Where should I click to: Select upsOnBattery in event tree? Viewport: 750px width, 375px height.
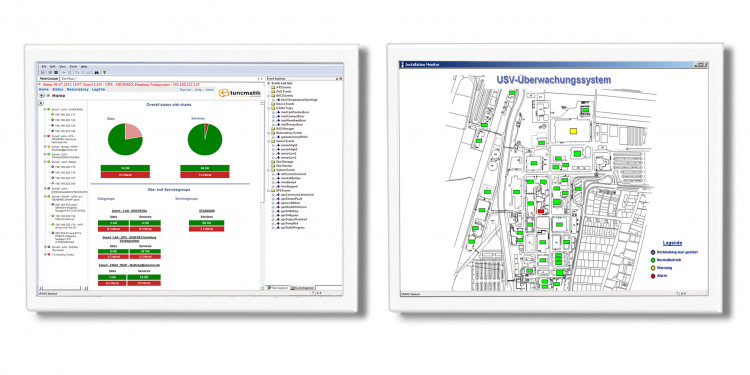click(288, 210)
